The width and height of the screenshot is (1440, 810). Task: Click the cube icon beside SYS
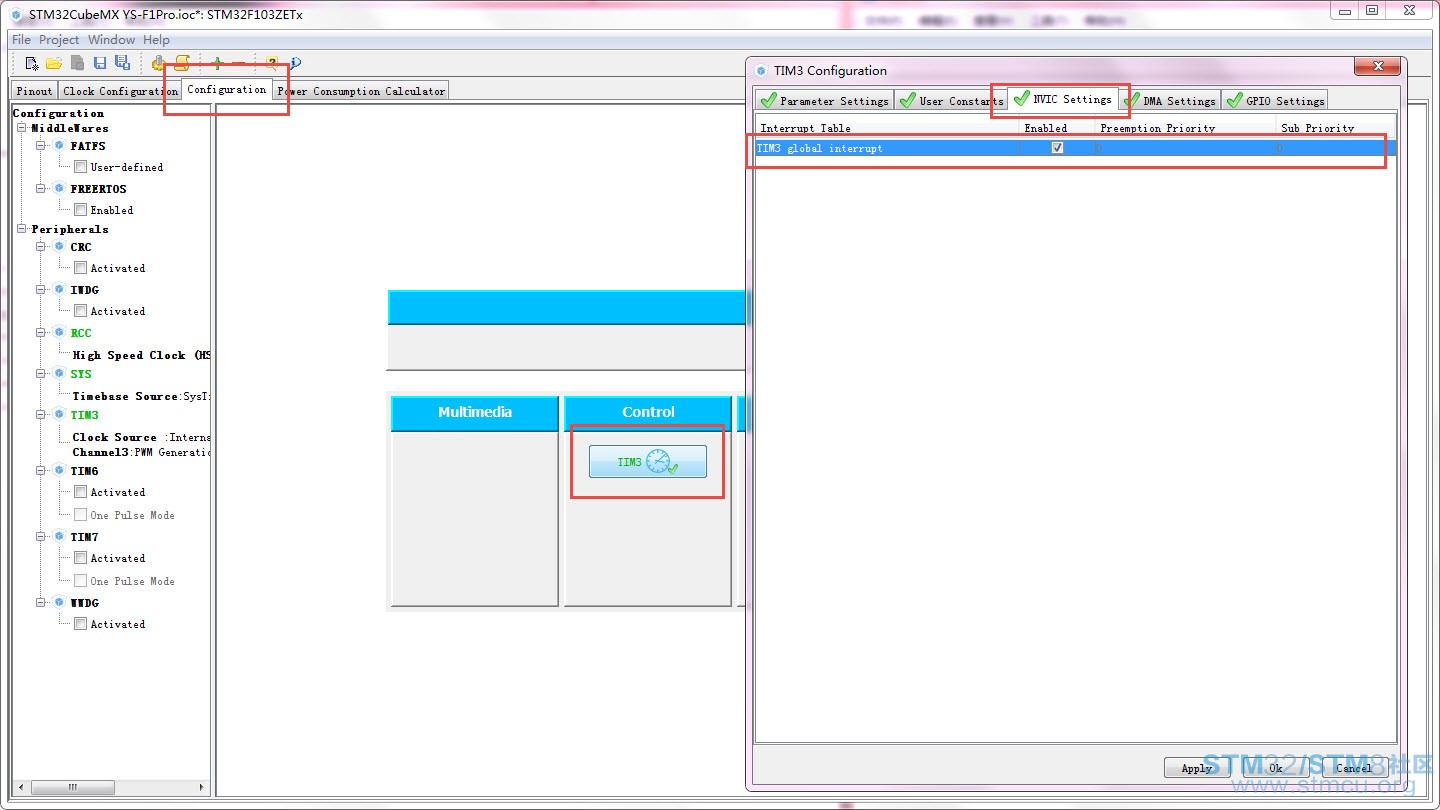[x=59, y=374]
